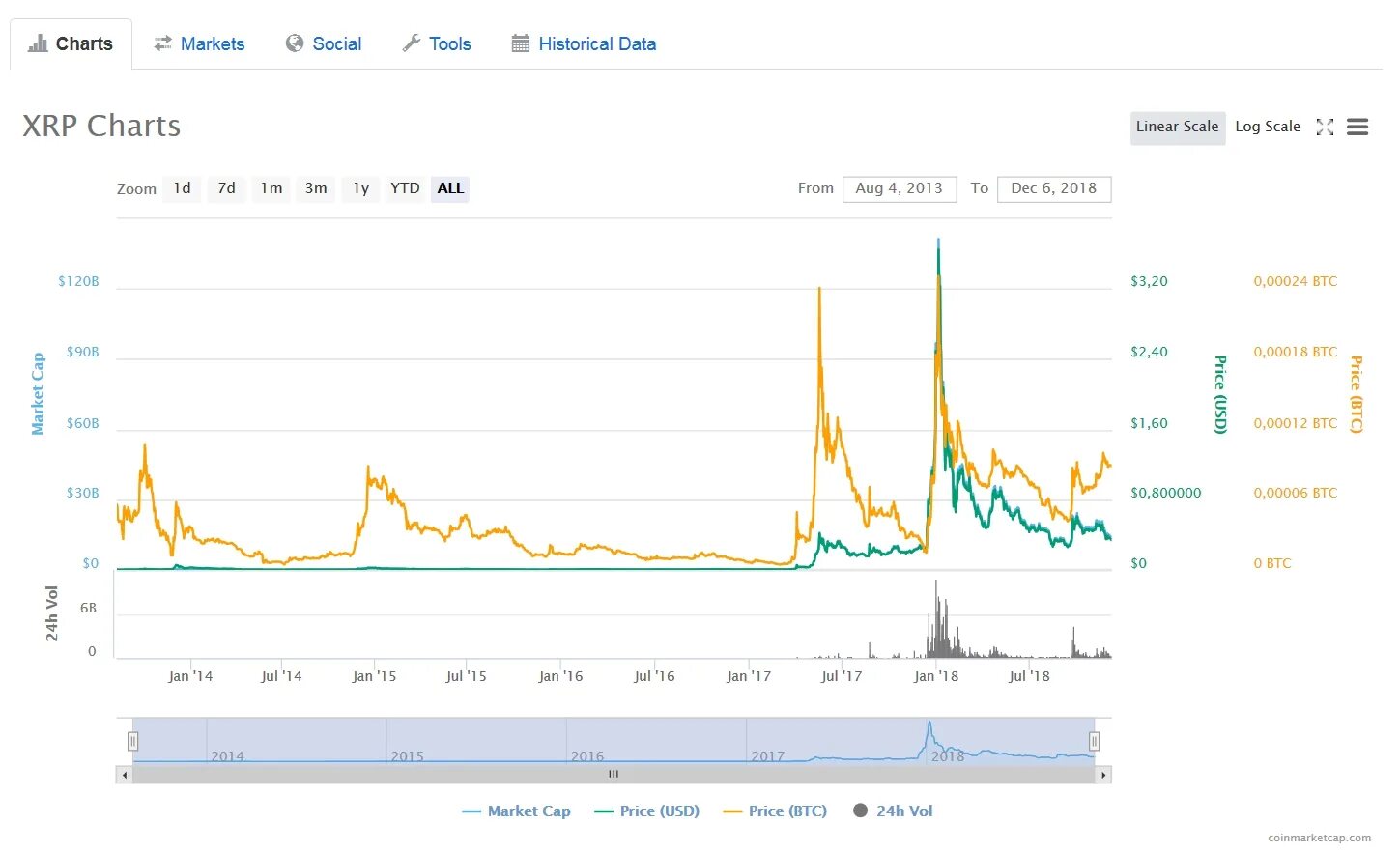The height and width of the screenshot is (854, 1400).
Task: Click the left handle of the range navigator
Action: pyautogui.click(x=132, y=741)
